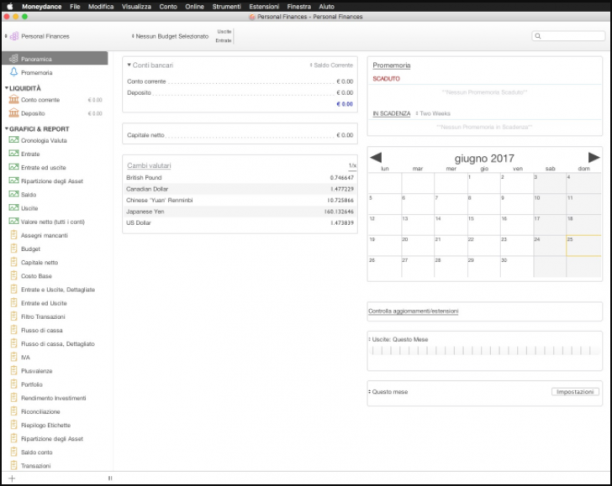Open Capitale netto report icon
The image size is (612, 486).
point(14,262)
